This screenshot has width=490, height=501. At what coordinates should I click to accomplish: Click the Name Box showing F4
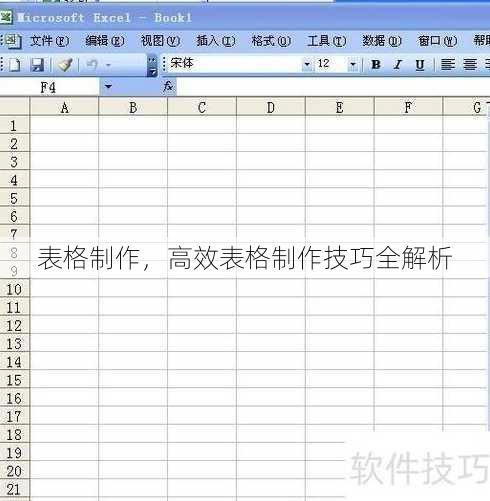[x=49, y=87]
